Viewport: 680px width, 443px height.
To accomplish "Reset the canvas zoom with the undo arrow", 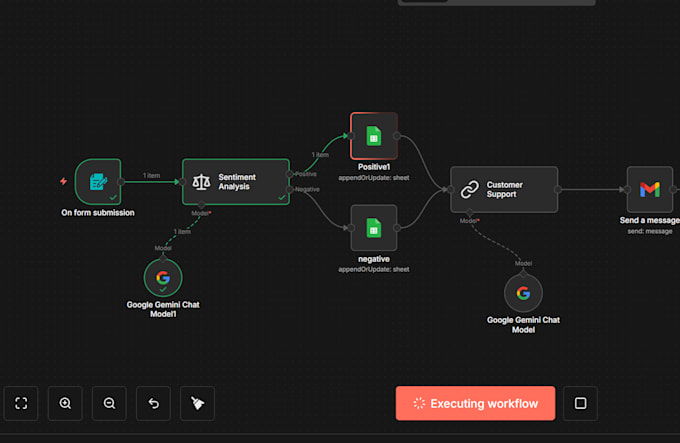I will coord(154,403).
